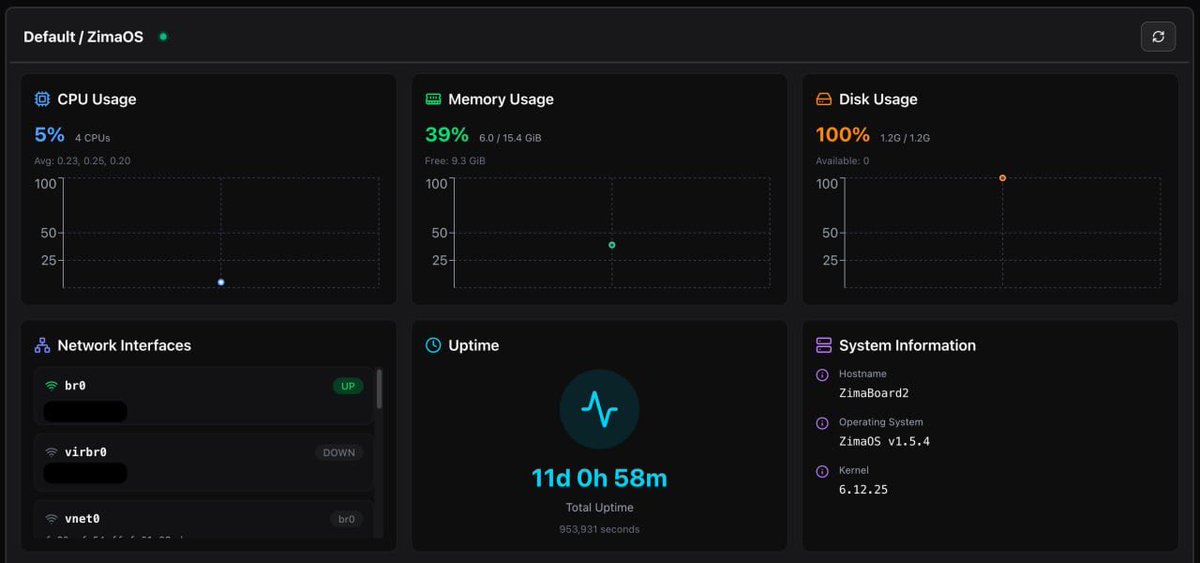1200x563 pixels.
Task: Click the Default / ZimaOS title
Action: click(83, 37)
